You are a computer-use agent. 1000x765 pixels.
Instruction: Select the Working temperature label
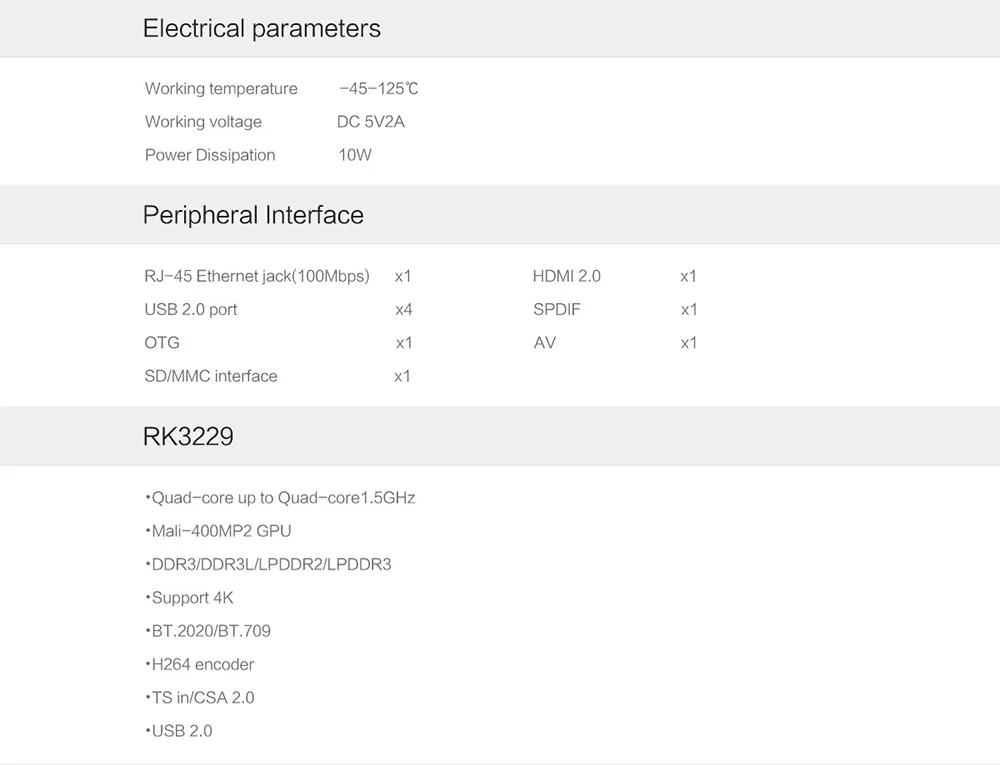point(221,89)
